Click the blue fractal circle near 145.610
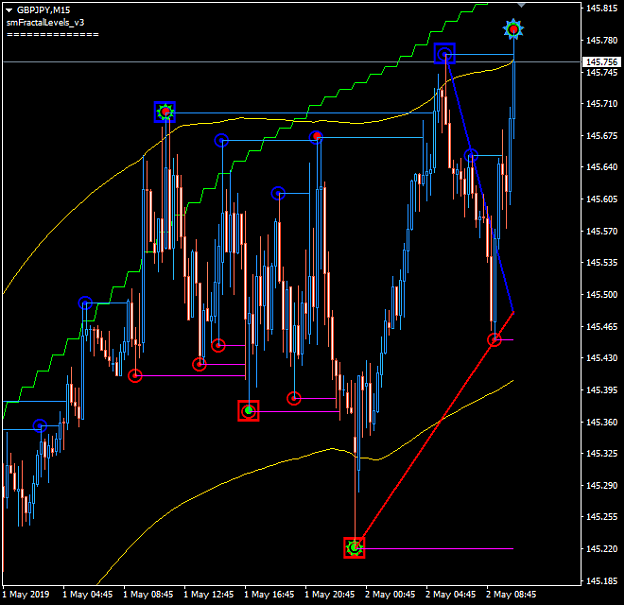Viewport: 625px width, 605px height. point(278,193)
